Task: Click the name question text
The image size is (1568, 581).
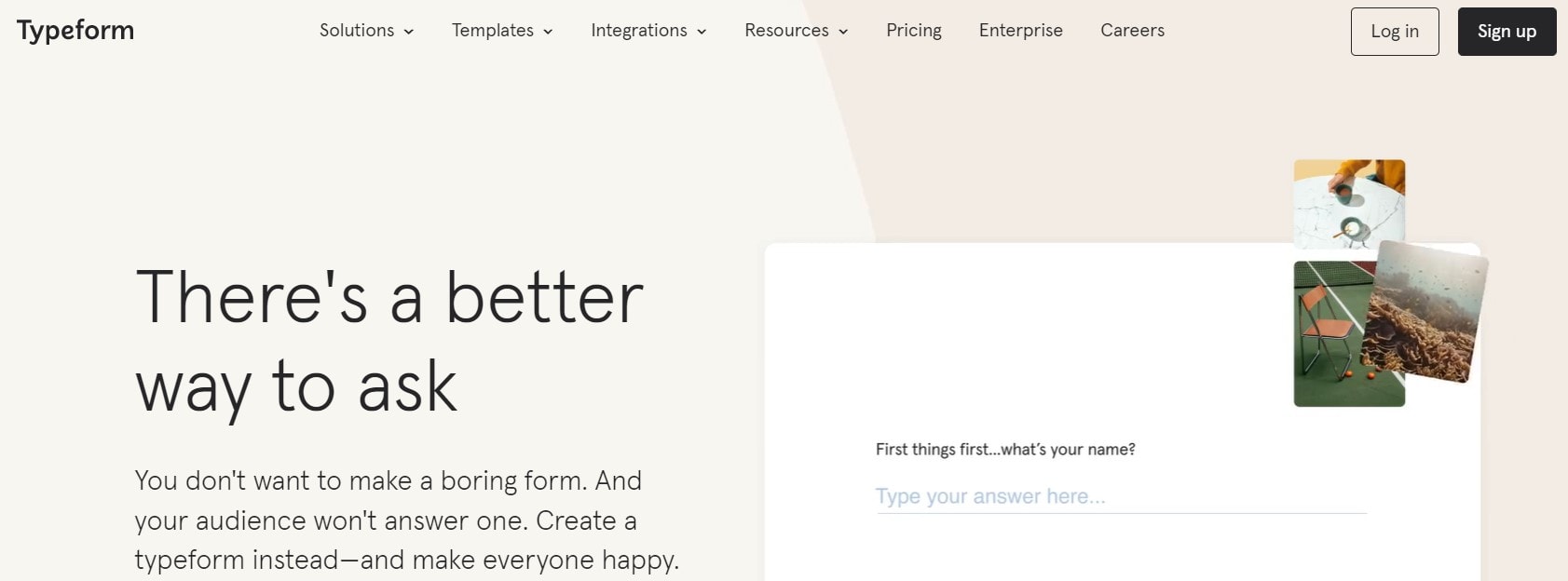Action: (x=1004, y=449)
